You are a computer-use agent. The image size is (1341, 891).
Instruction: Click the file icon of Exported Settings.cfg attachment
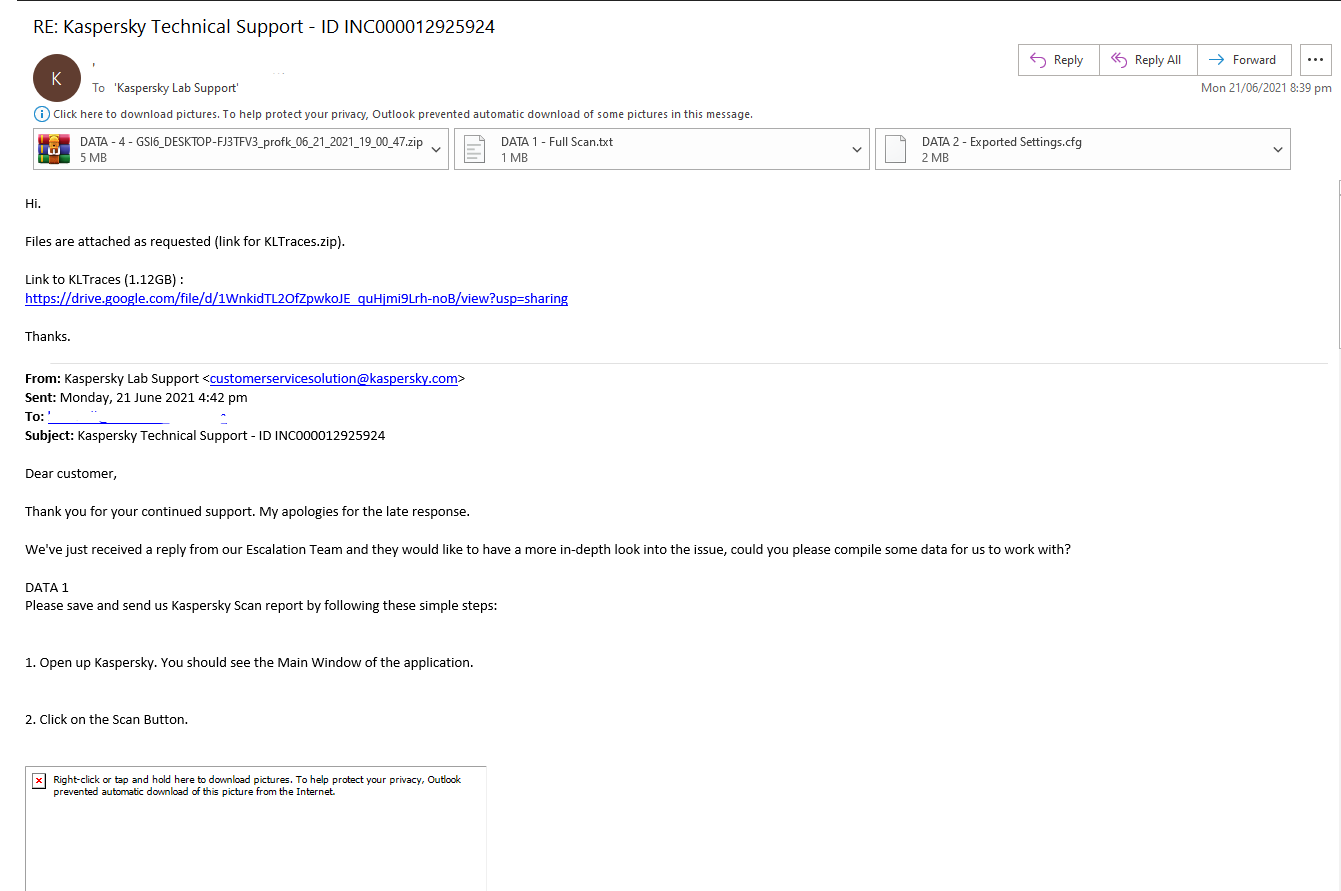pos(896,149)
